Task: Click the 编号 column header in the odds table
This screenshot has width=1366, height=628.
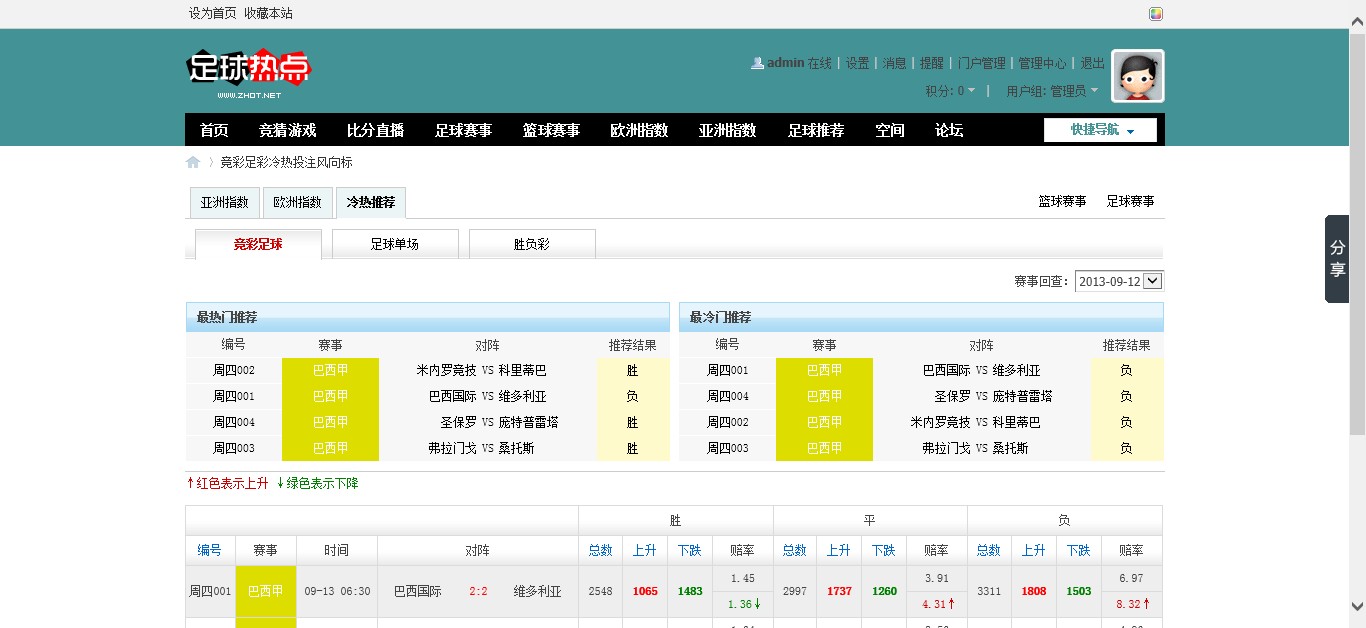Action: tap(210, 550)
